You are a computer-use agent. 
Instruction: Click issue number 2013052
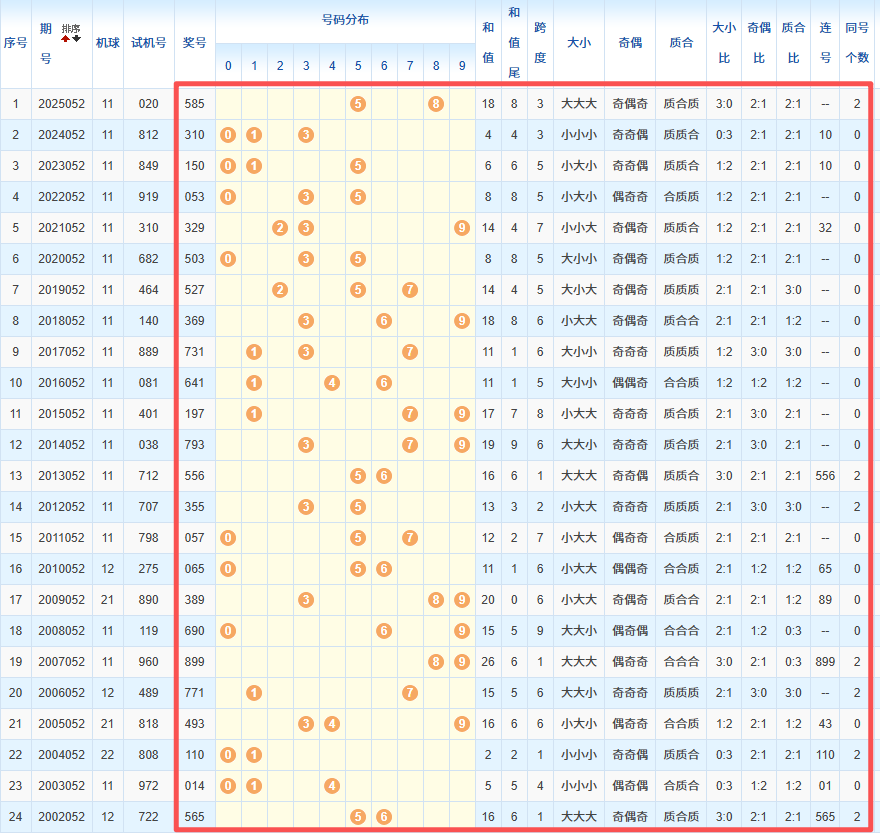pyautogui.click(x=62, y=476)
